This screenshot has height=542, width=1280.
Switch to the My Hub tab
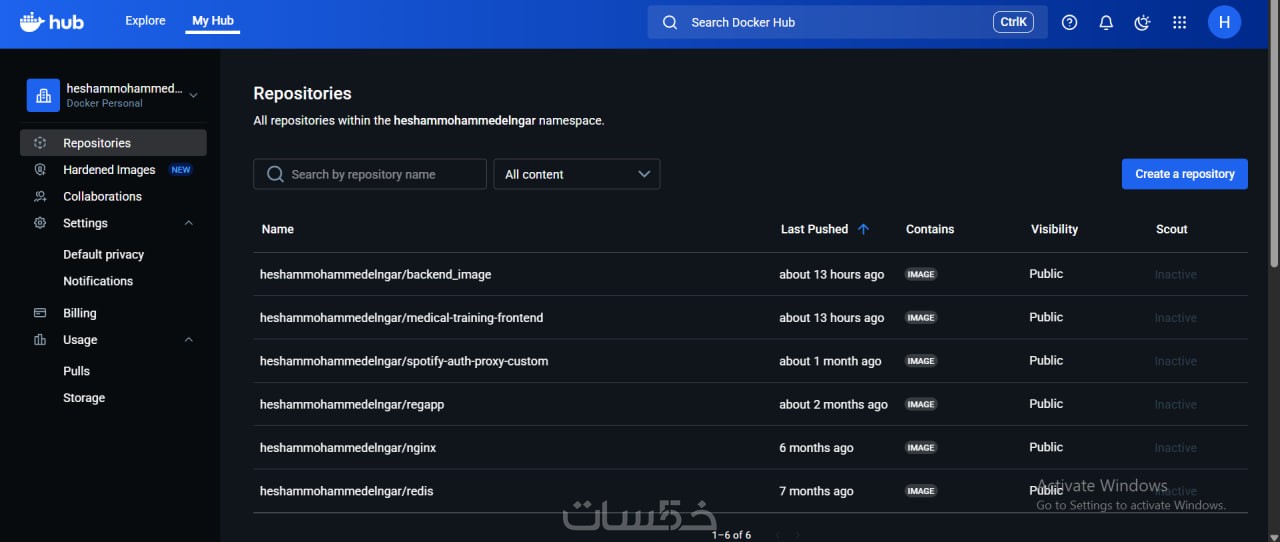(213, 21)
